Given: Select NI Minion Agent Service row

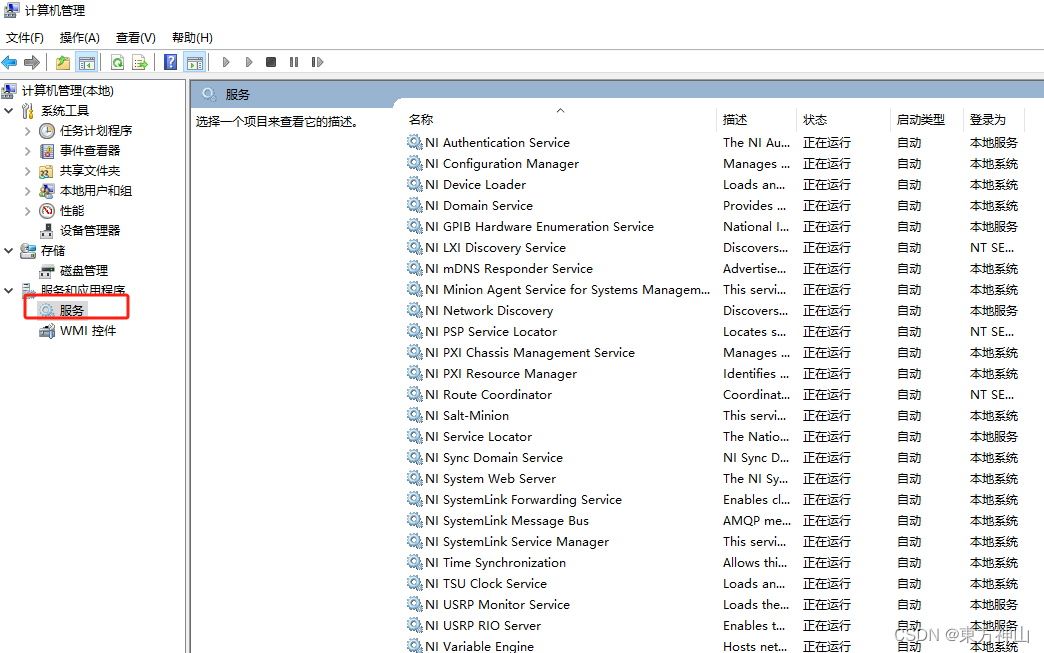Looking at the screenshot, I should [714, 289].
